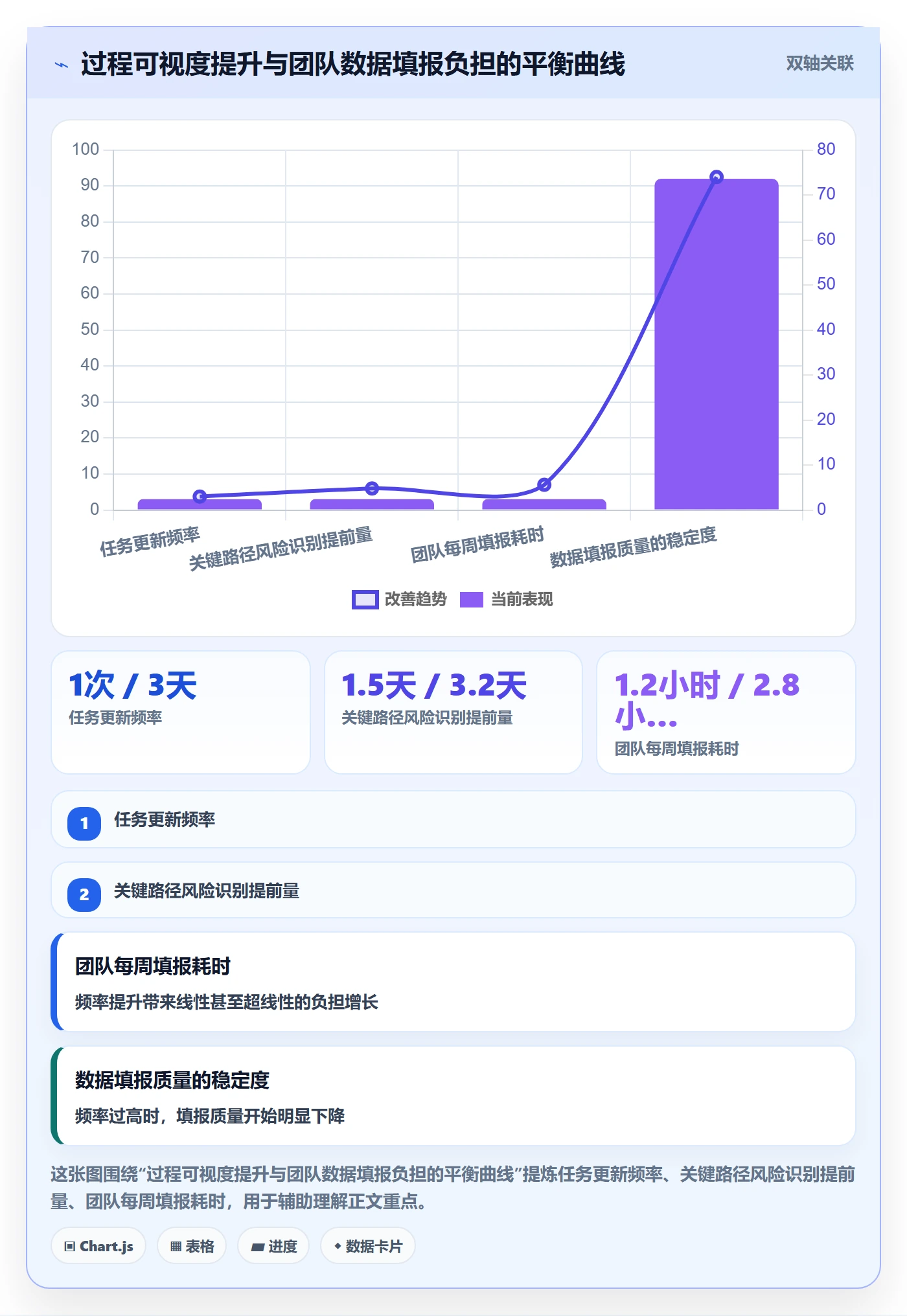The image size is (907, 1316).
Task: Click the number 1 badge
Action: point(84,823)
